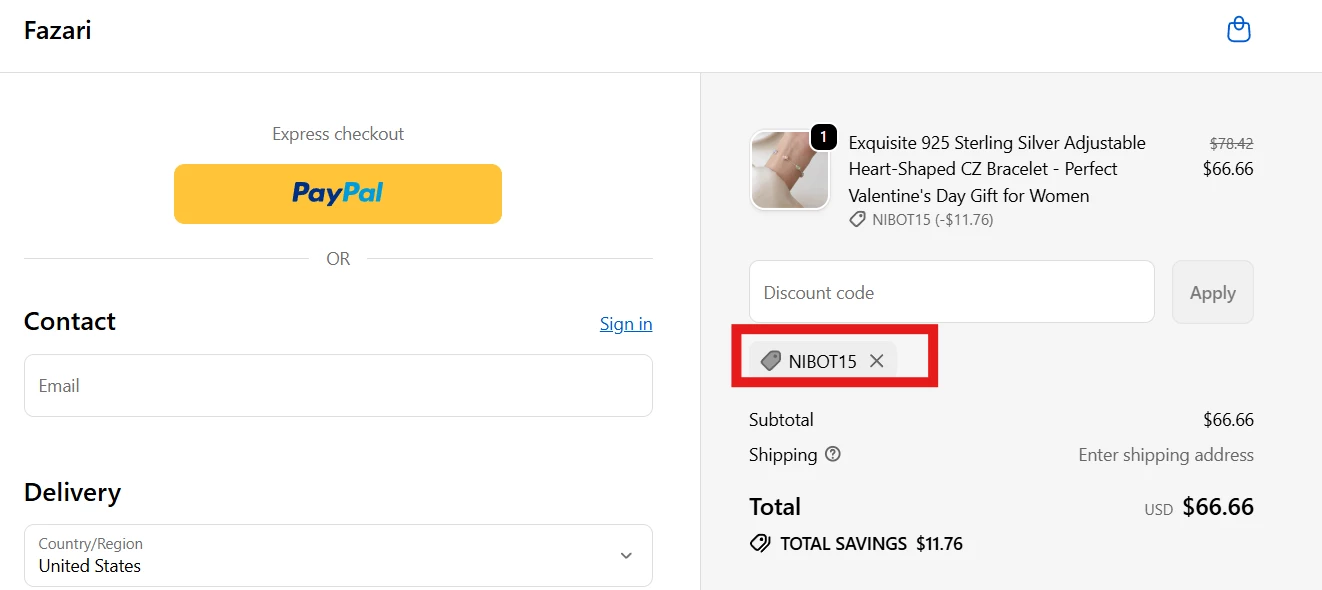Click the quantity badge on product image

[x=822, y=137]
